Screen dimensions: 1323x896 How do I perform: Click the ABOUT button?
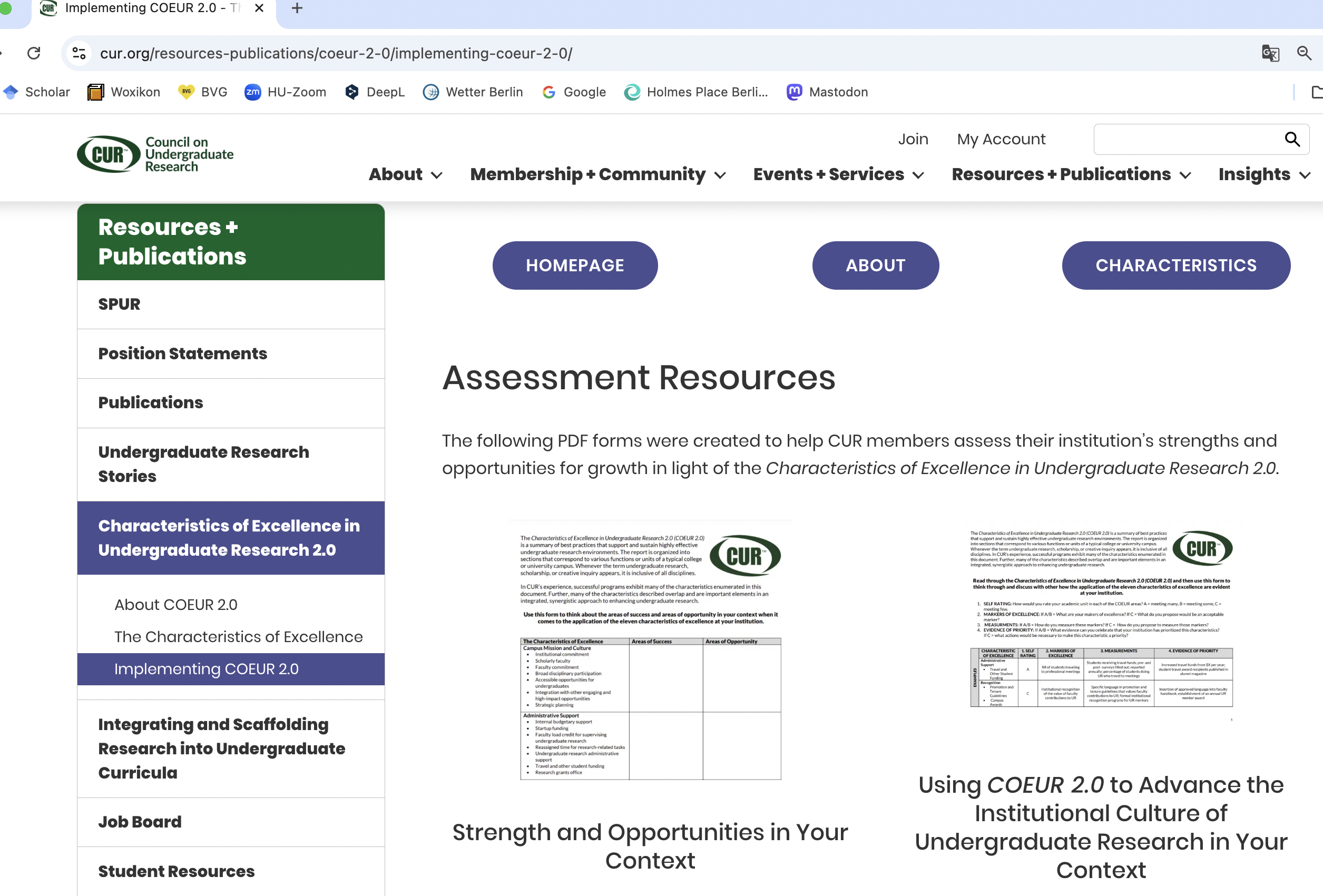point(875,265)
